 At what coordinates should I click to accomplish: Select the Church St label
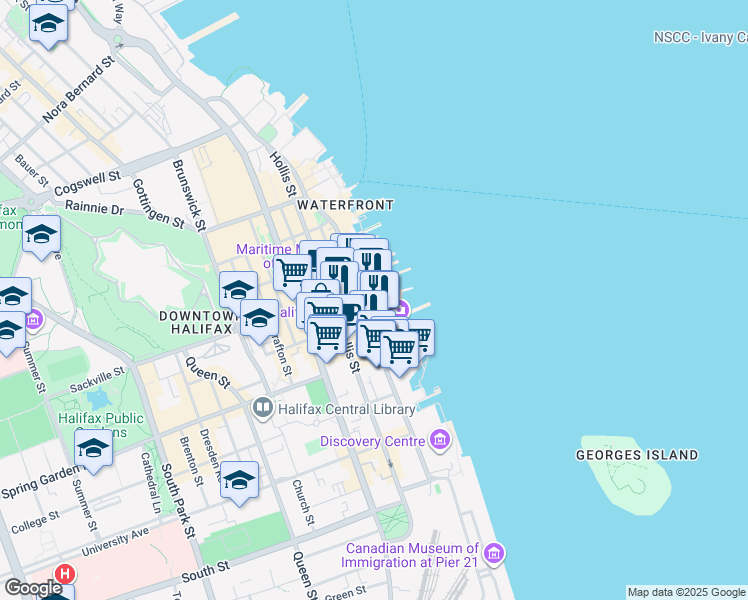[x=304, y=503]
